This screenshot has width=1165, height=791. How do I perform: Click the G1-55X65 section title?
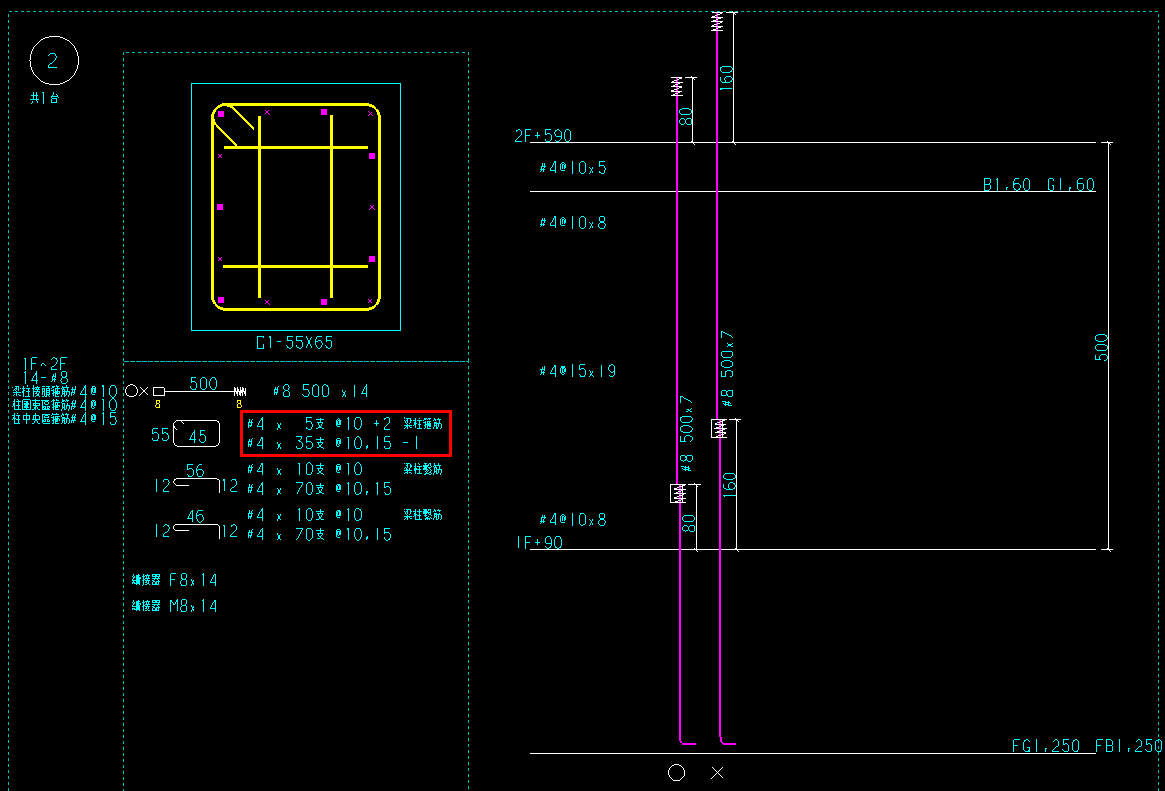(294, 342)
